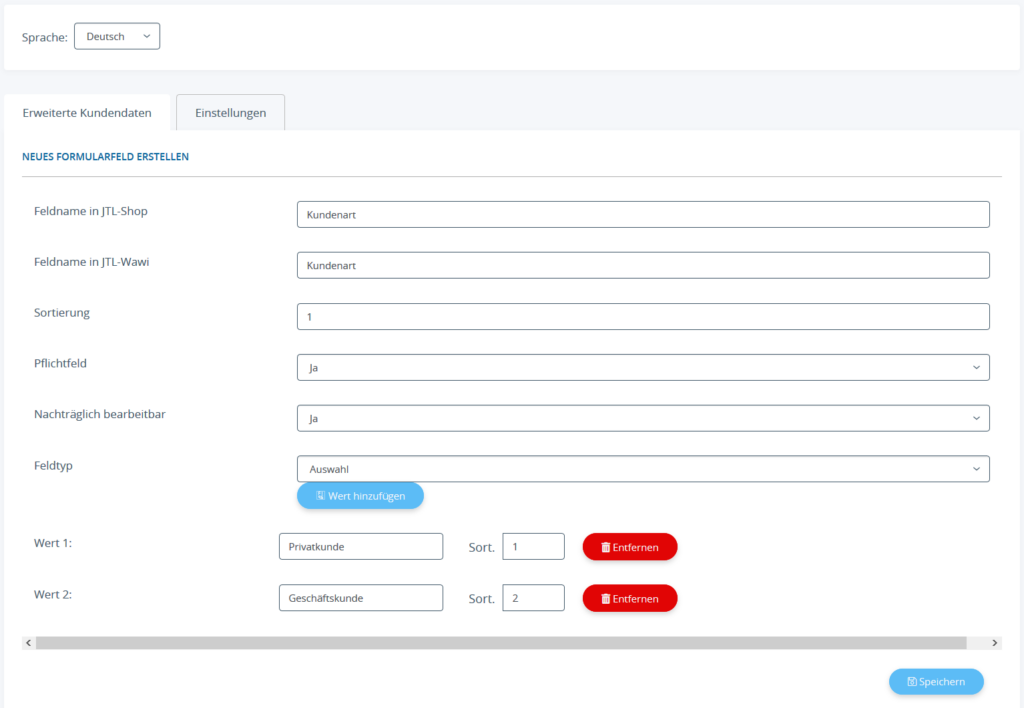Focus the Sort. field for Wert 1
Screen dimensions: 1024x708
[533, 547]
